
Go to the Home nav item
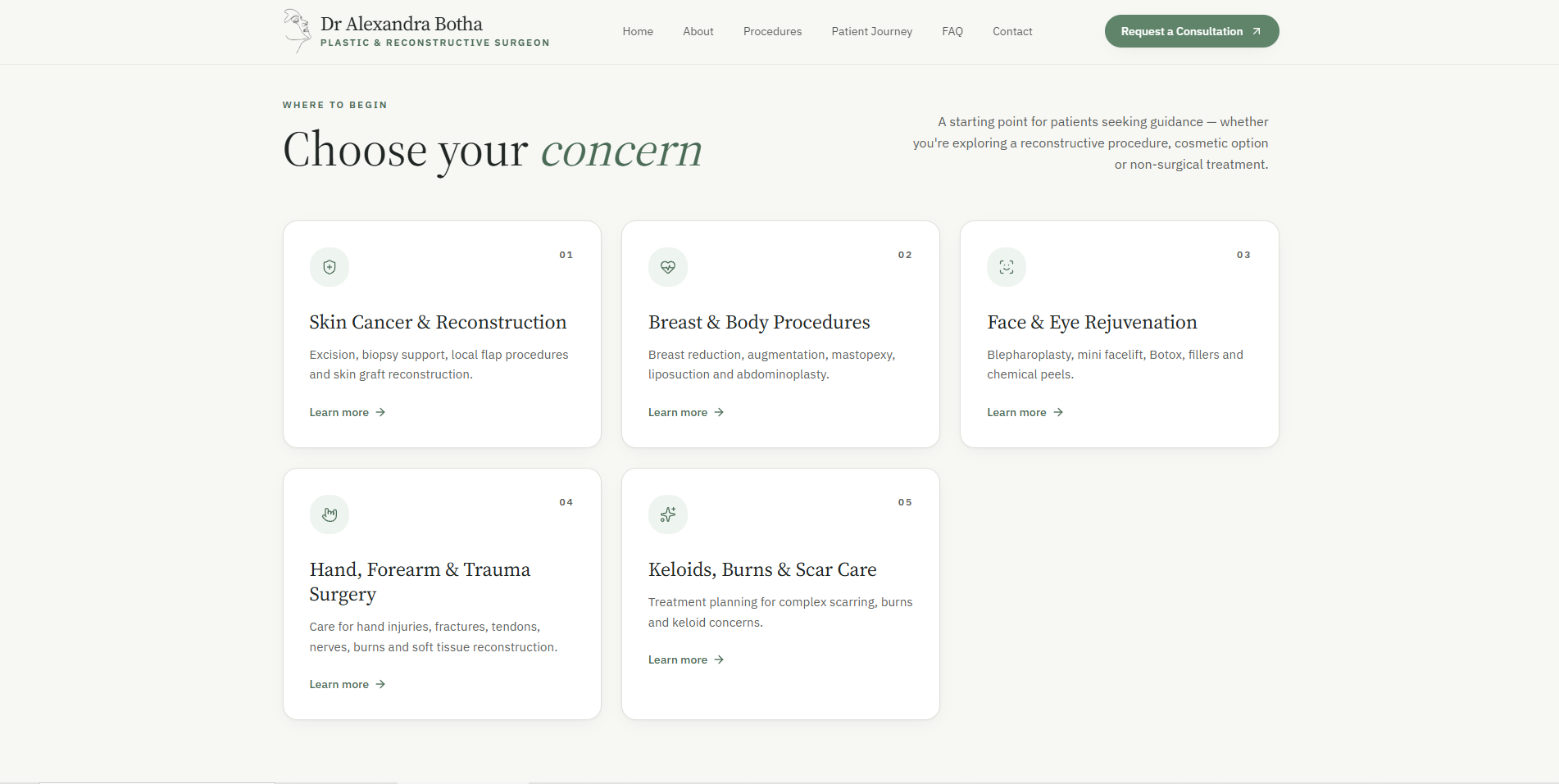[x=638, y=31]
